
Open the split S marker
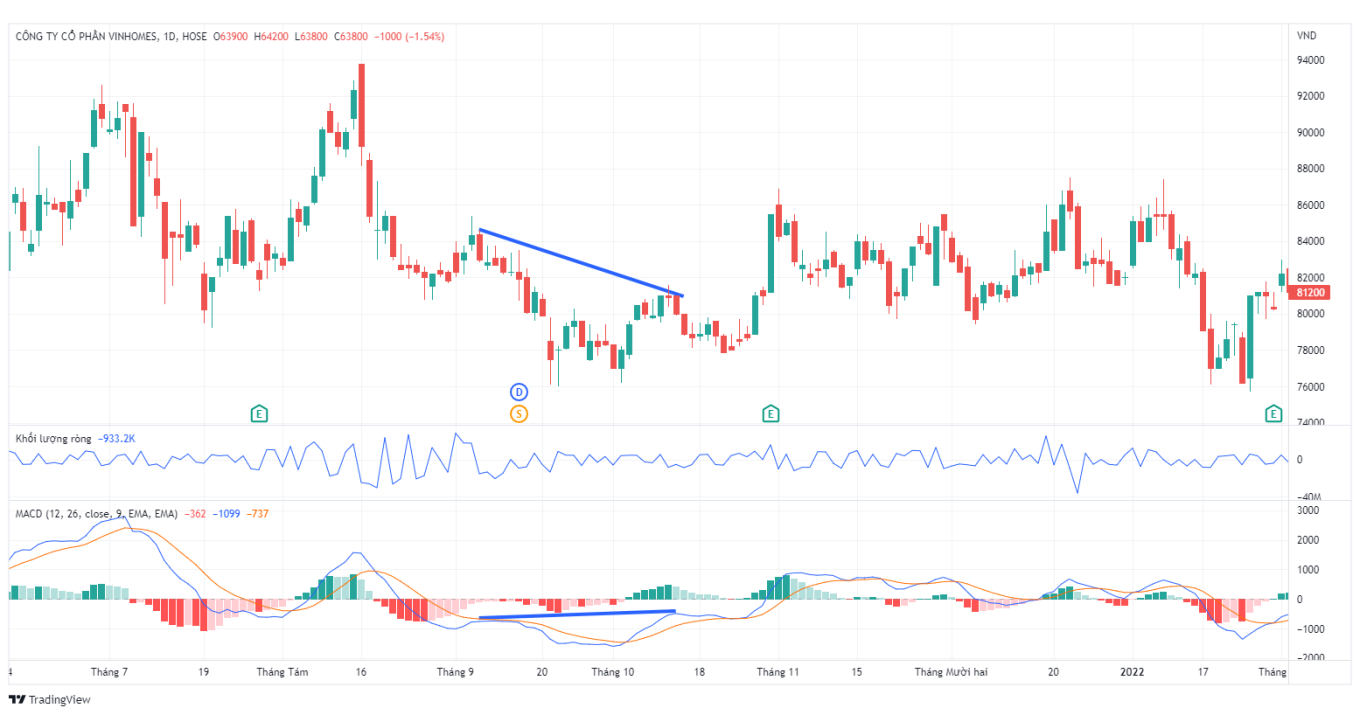tap(519, 413)
